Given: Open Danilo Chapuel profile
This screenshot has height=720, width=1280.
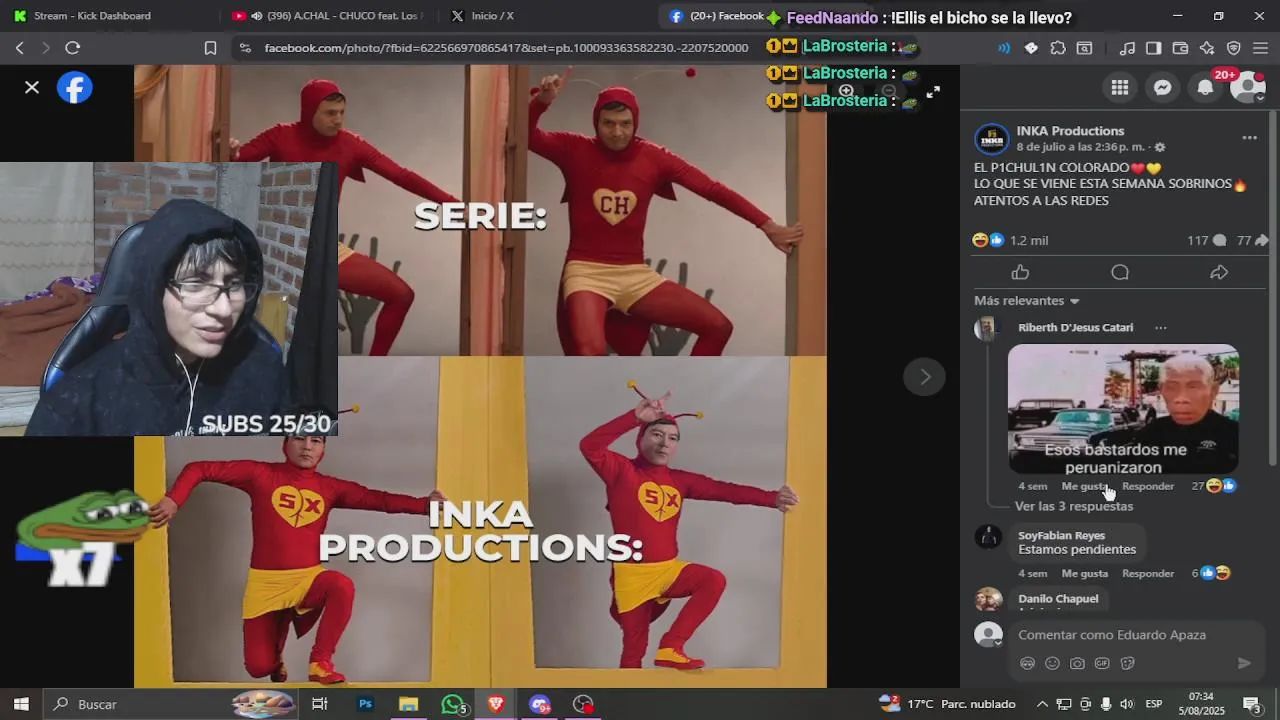Looking at the screenshot, I should (1058, 599).
